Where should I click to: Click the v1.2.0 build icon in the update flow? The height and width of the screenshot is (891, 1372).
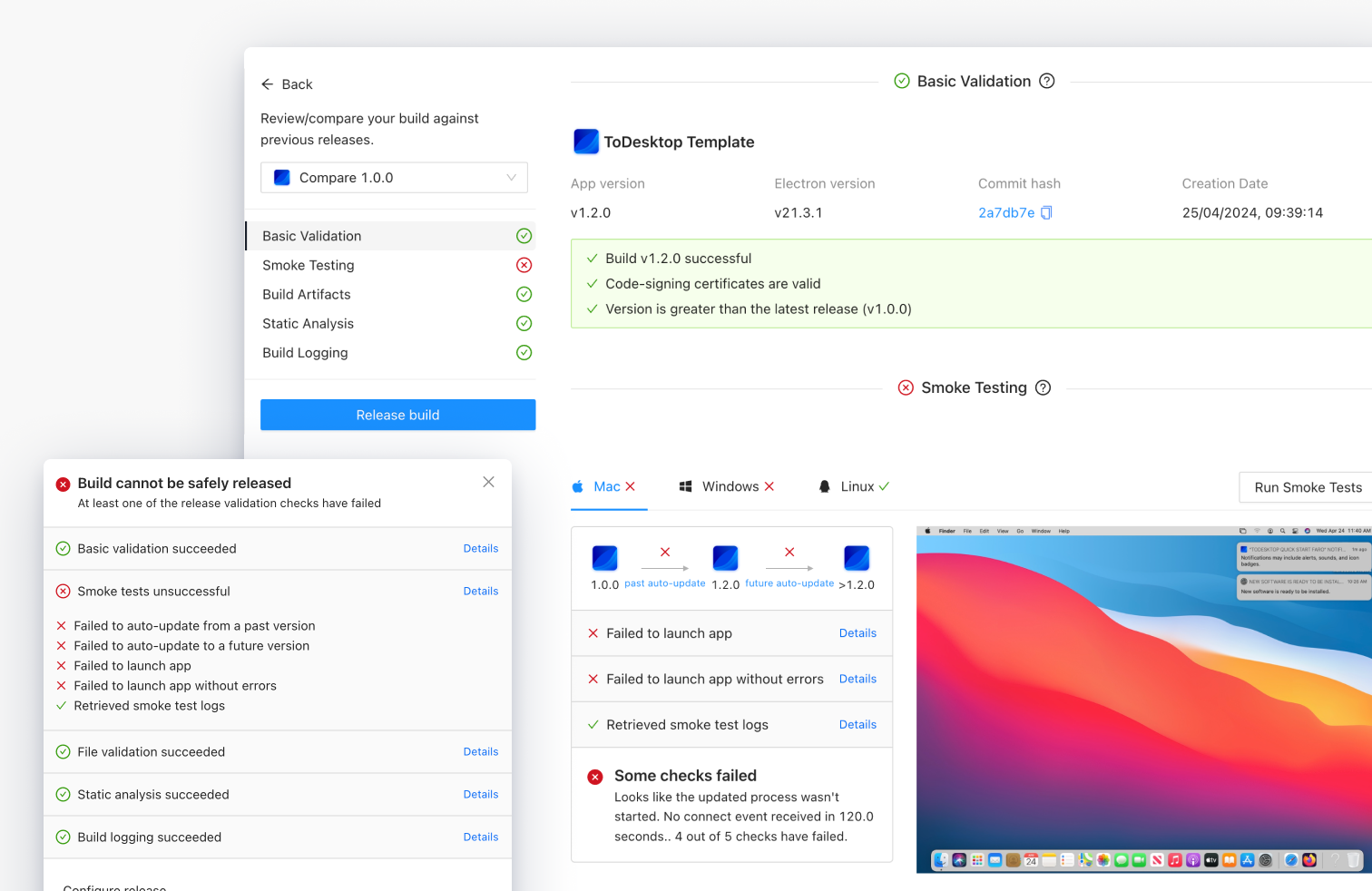click(726, 556)
